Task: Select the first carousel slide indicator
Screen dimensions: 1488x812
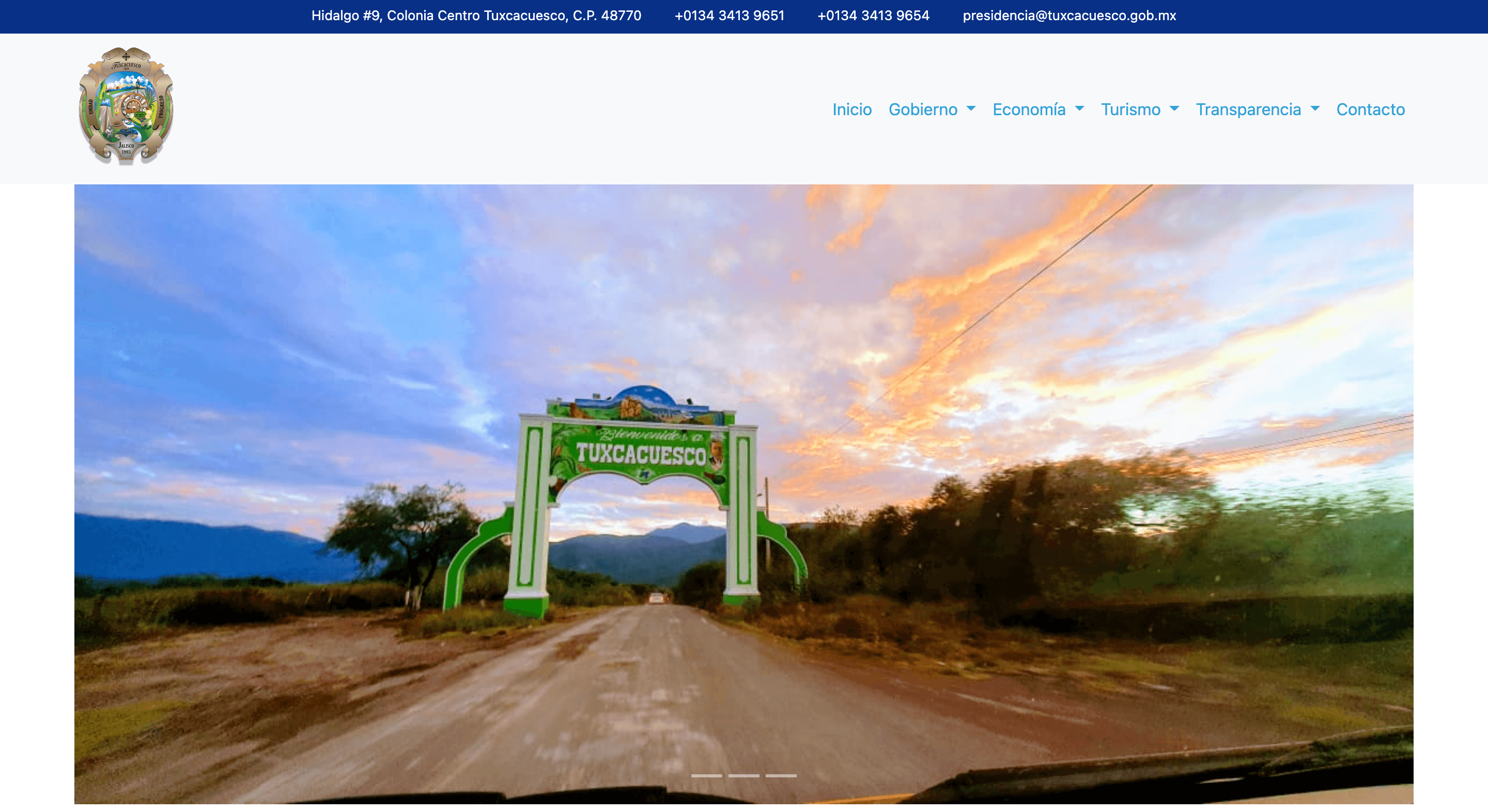Action: pyautogui.click(x=706, y=776)
